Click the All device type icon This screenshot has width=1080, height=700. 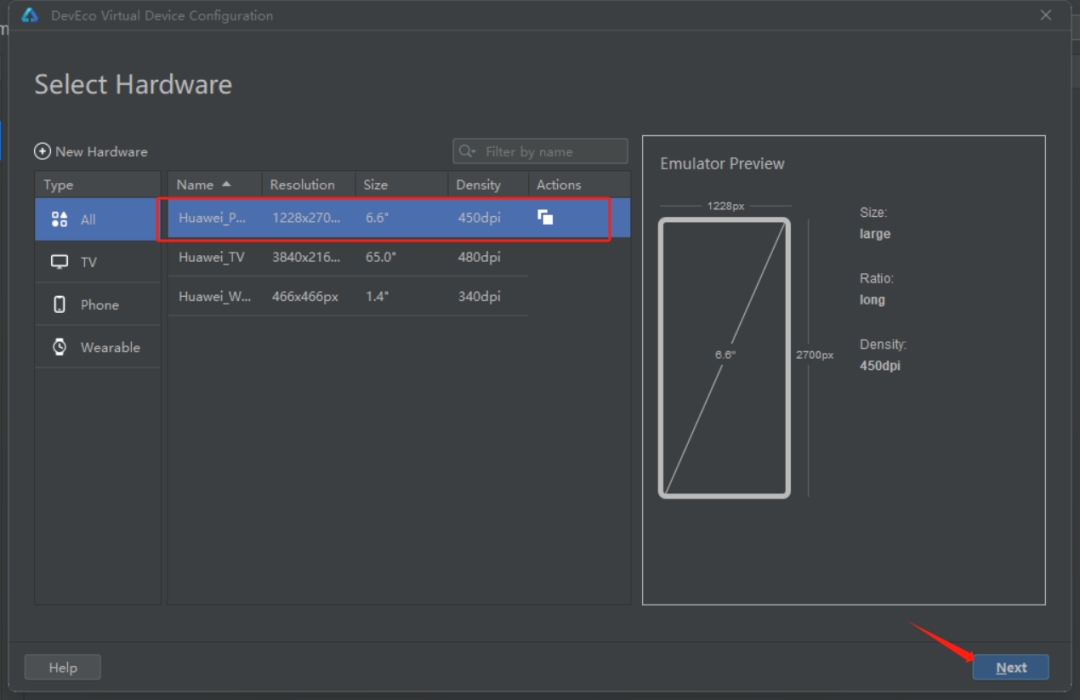(x=59, y=219)
